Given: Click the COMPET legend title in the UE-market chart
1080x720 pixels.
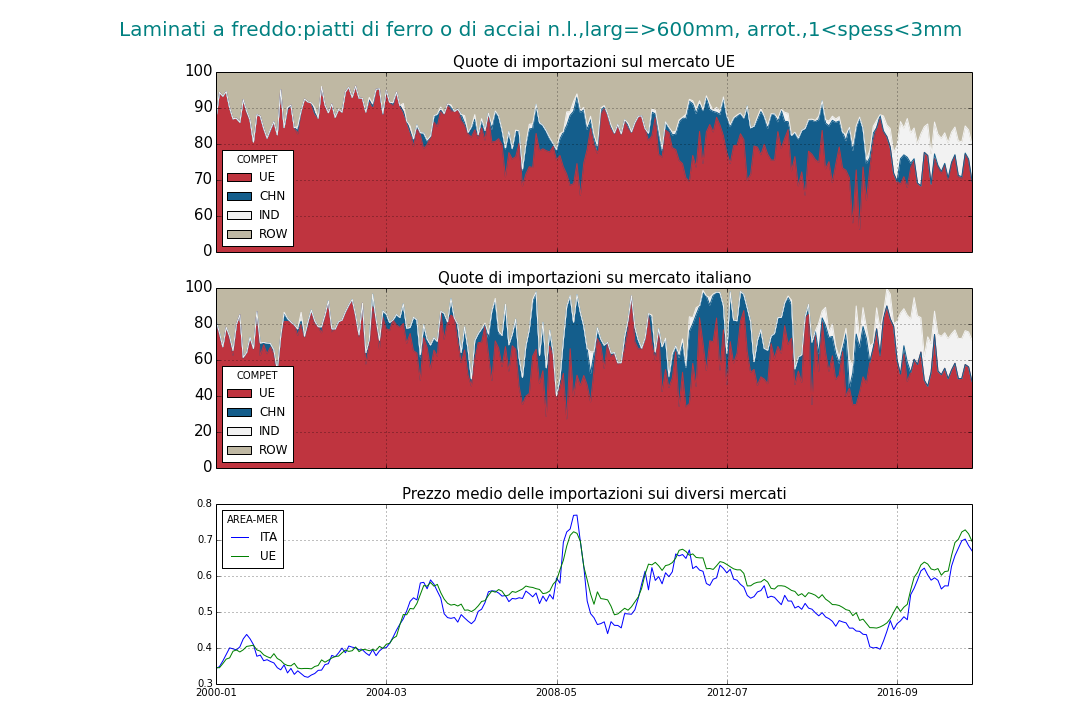Looking at the screenshot, I should pyautogui.click(x=257, y=159).
